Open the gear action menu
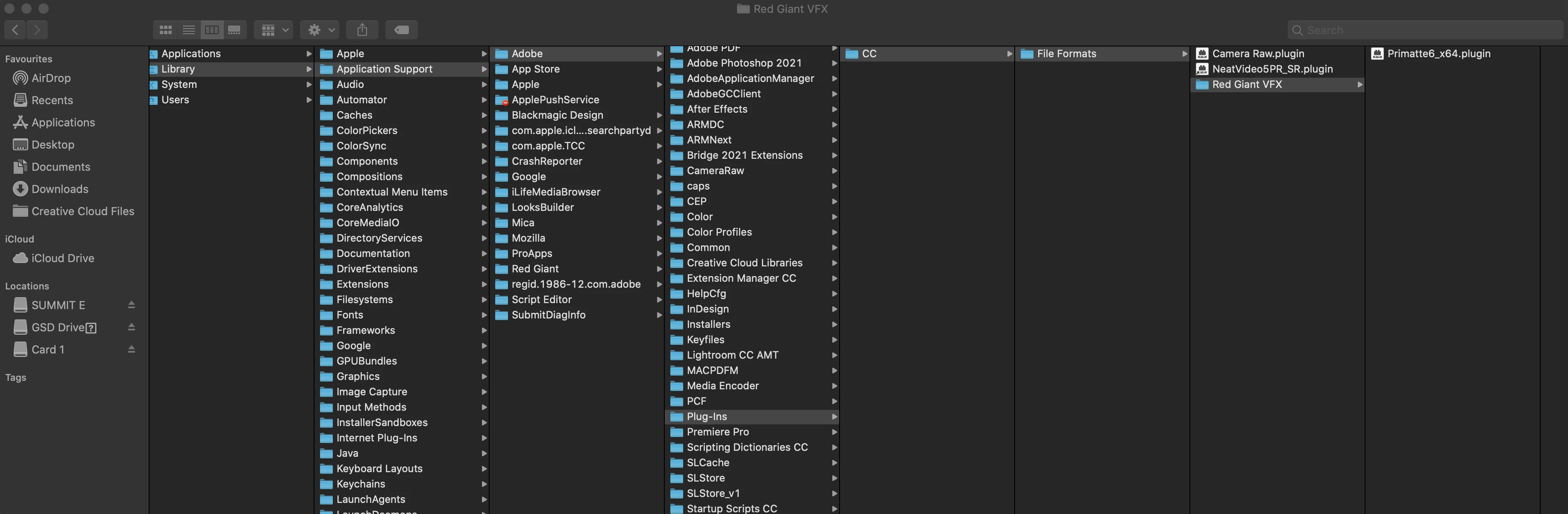Image resolution: width=1568 pixels, height=514 pixels. point(321,30)
